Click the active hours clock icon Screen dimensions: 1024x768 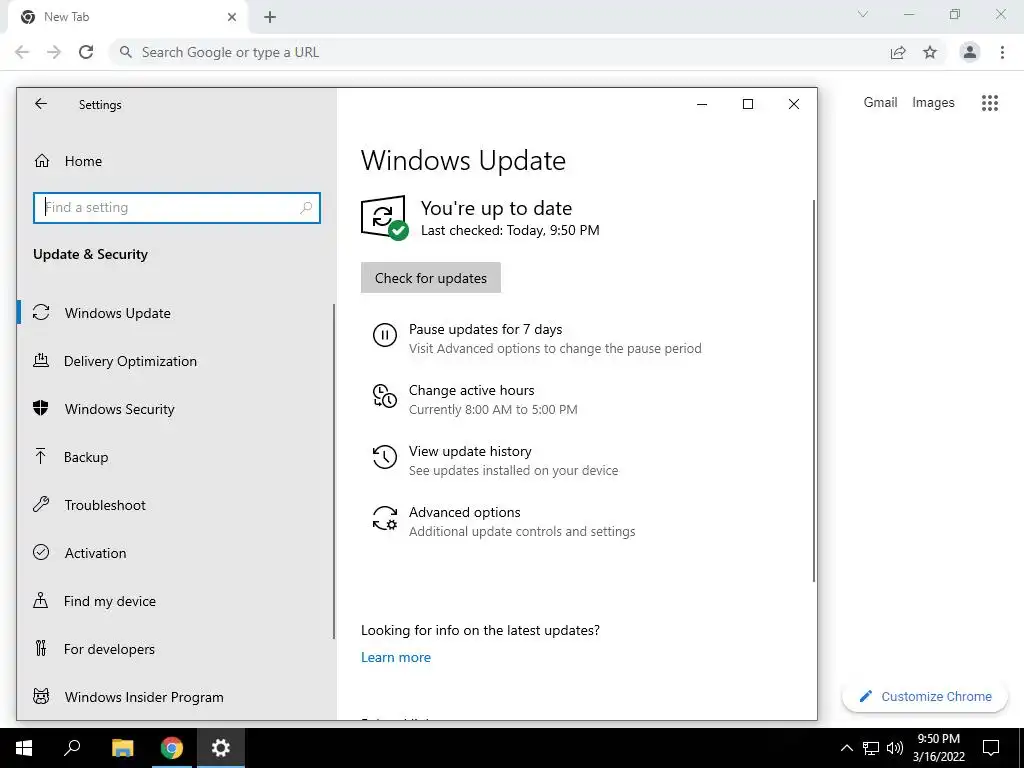[385, 396]
